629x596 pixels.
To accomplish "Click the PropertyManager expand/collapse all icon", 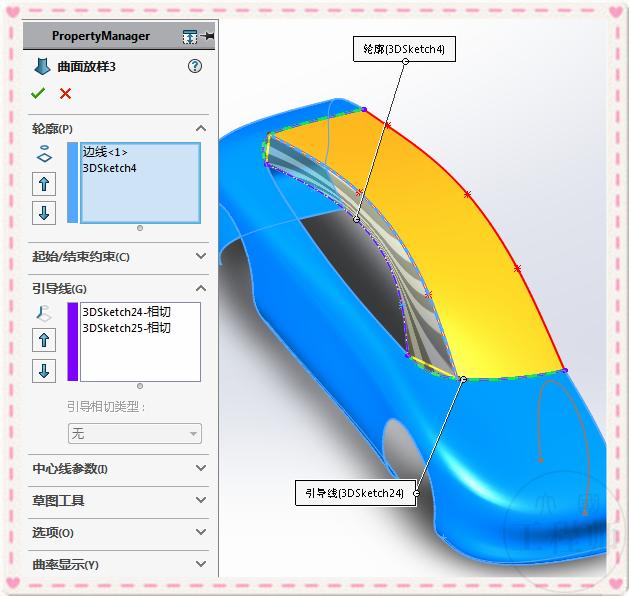I will point(190,36).
